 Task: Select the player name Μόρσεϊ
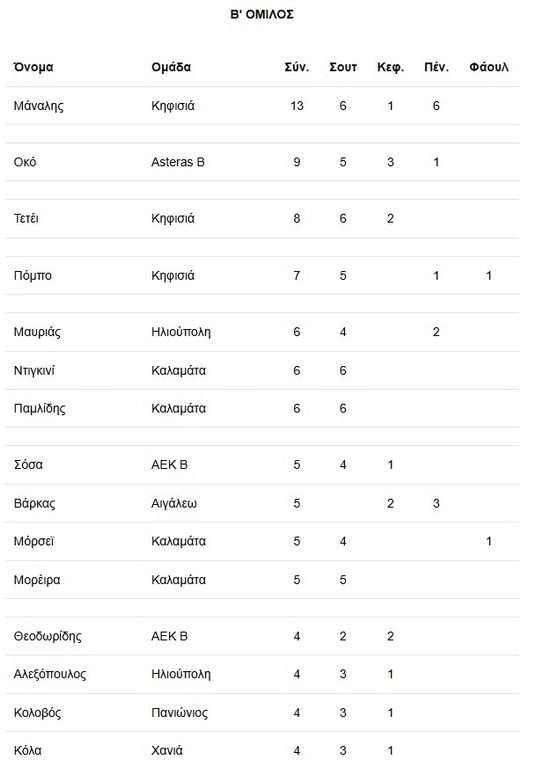[x=34, y=541]
